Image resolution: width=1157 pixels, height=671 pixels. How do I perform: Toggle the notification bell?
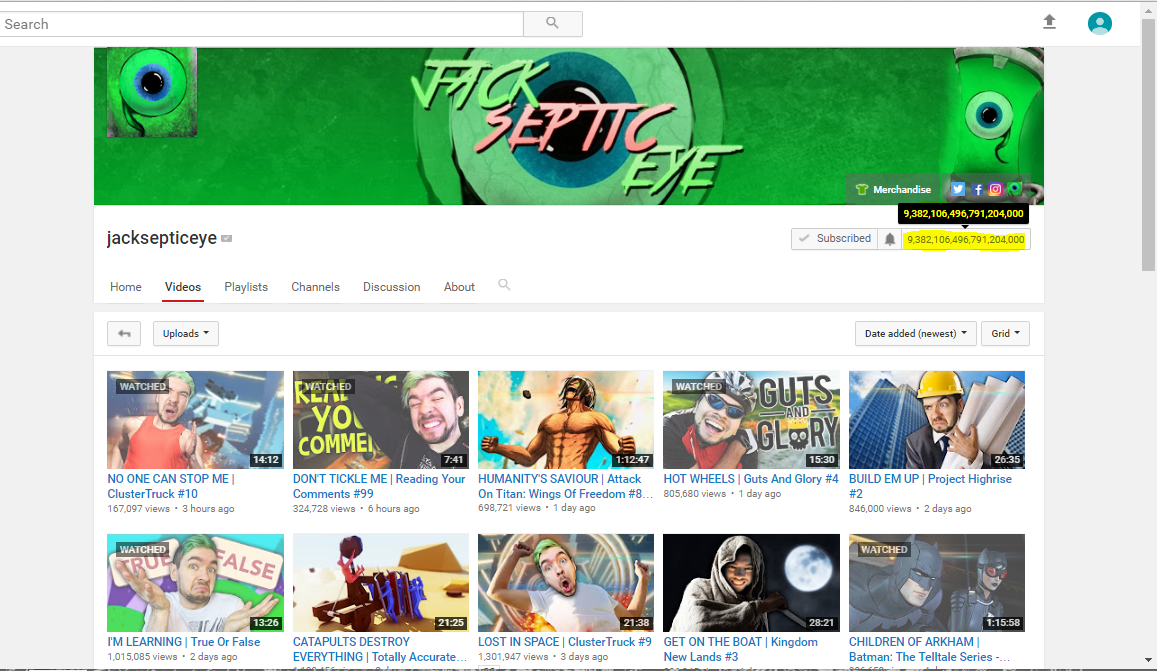pos(890,239)
